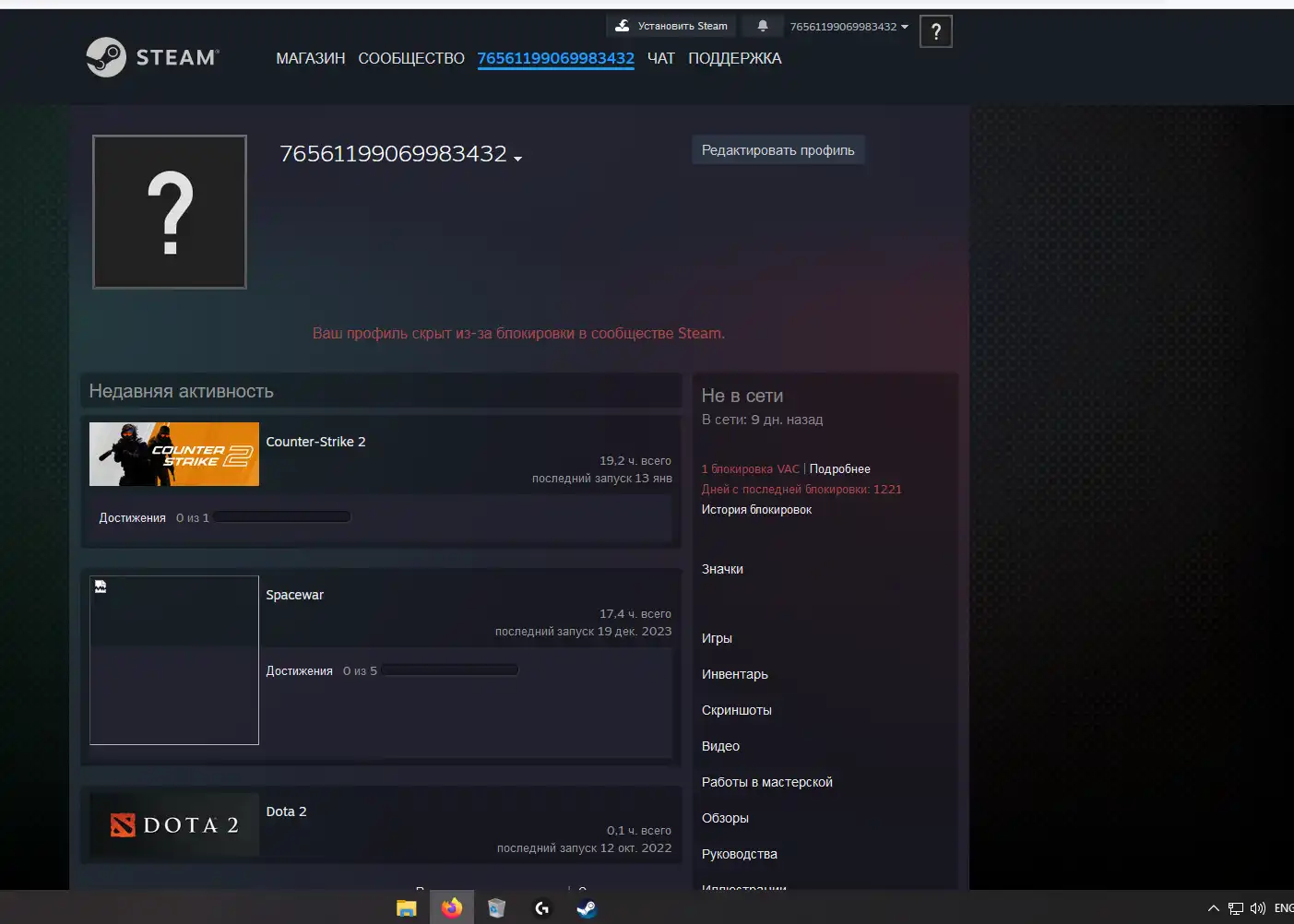This screenshot has width=1294, height=924.
Task: Click the profile hidden ban warning message
Action: (518, 333)
